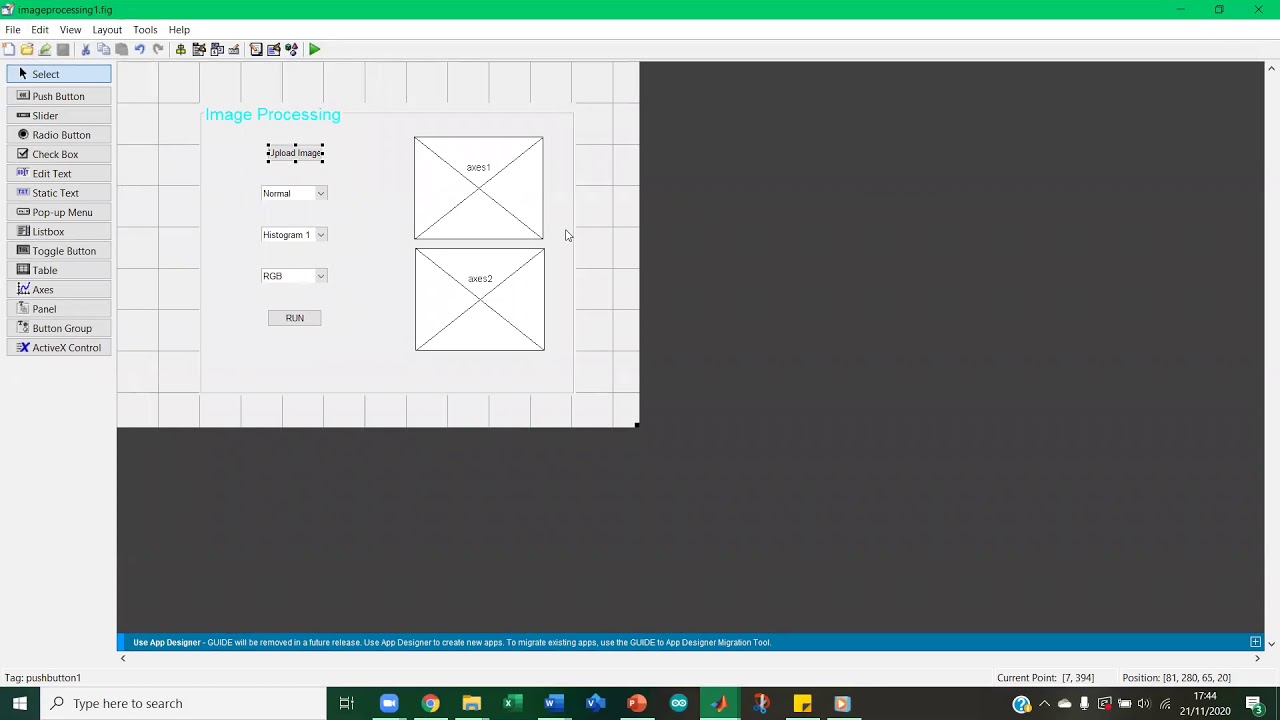Screen dimensions: 1280x720
Task: Open the Layout menu
Action: (x=107, y=30)
